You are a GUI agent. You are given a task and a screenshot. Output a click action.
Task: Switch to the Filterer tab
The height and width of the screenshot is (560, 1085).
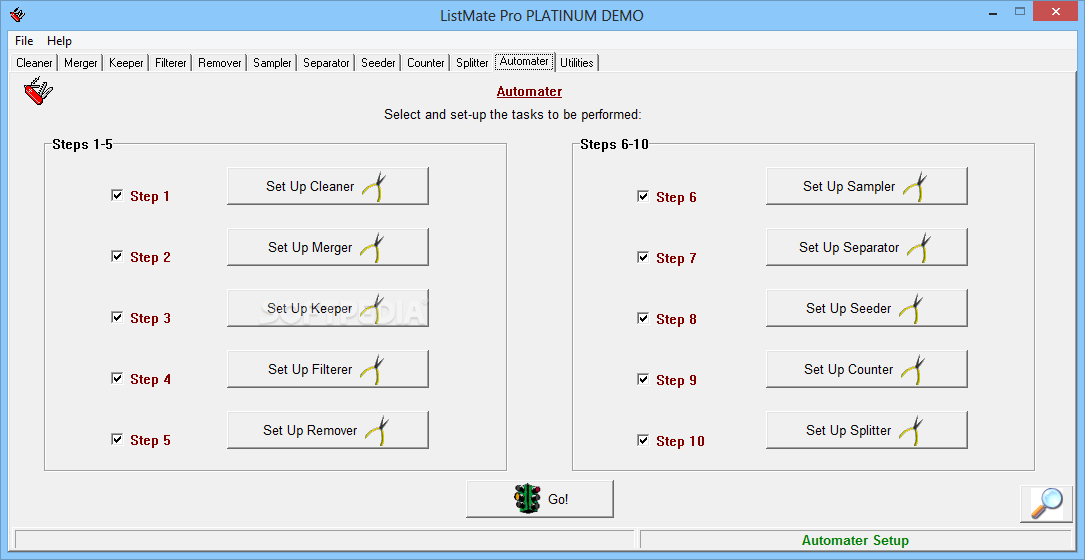click(171, 63)
